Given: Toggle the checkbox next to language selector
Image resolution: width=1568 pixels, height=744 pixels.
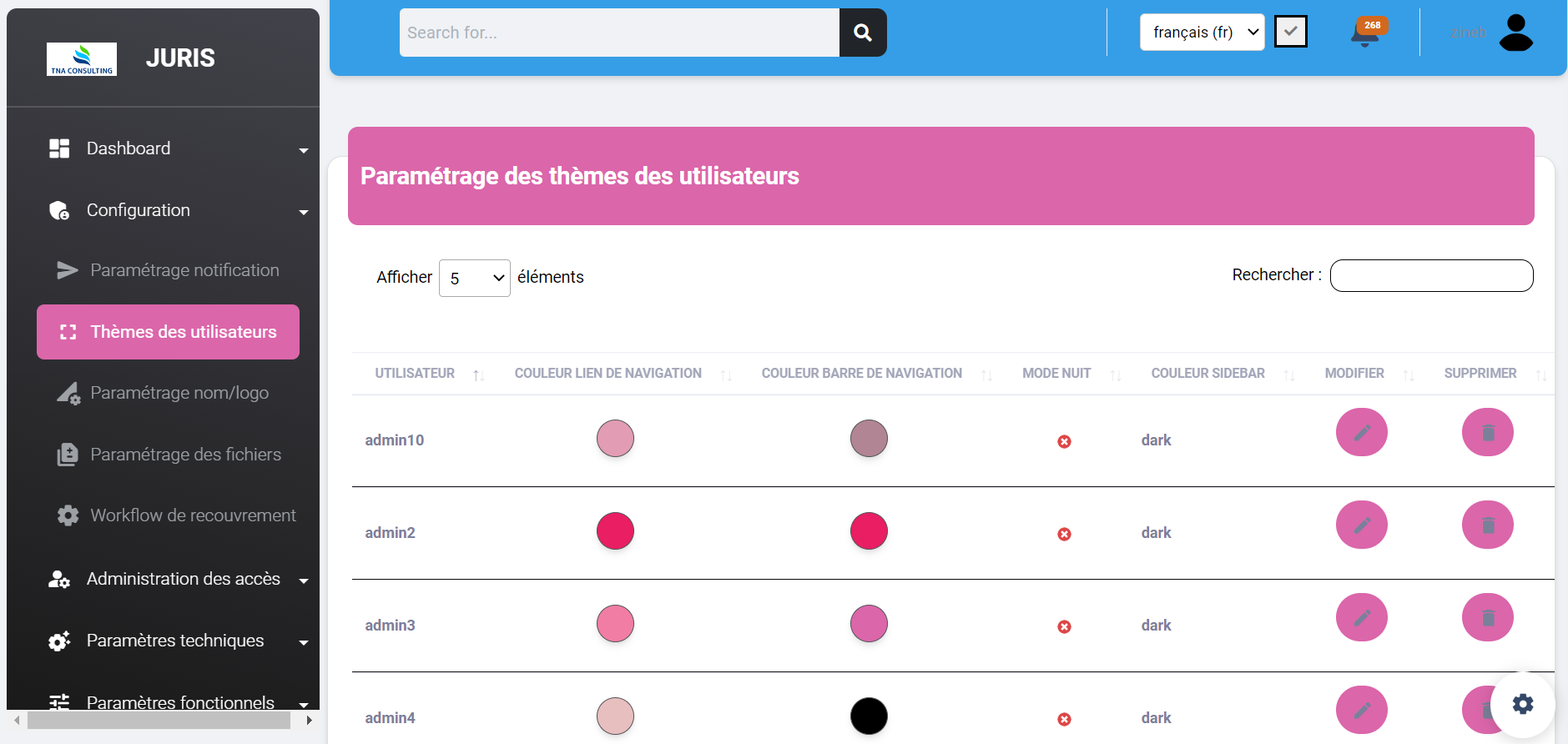Looking at the screenshot, I should (x=1290, y=33).
